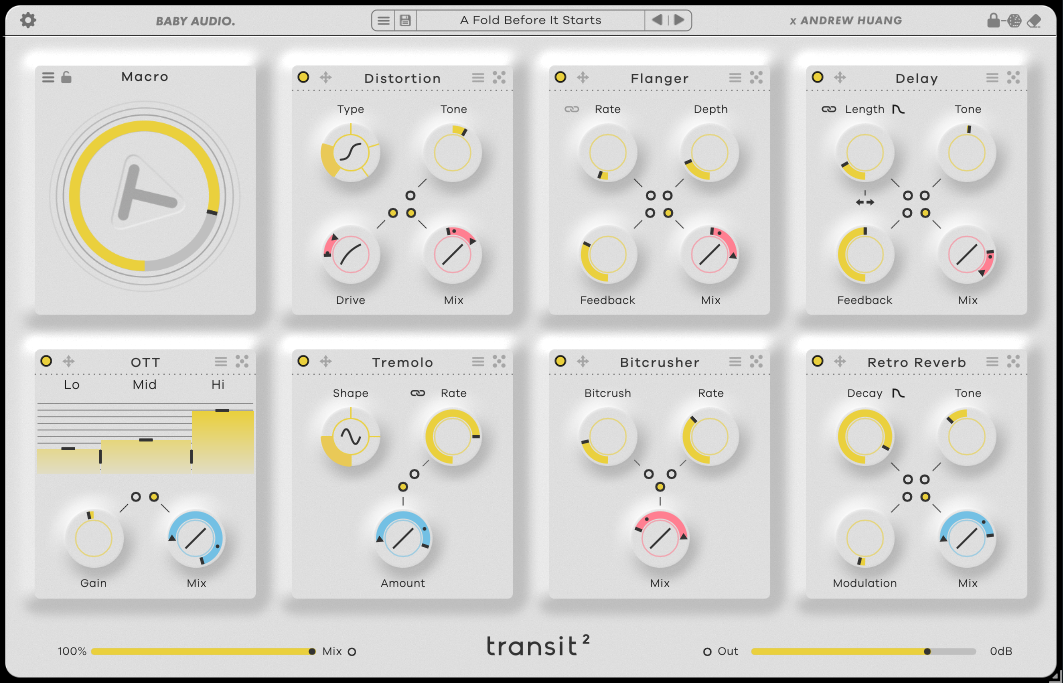Click the Tremolo module move handle
This screenshot has width=1063, height=683.
tap(325, 362)
